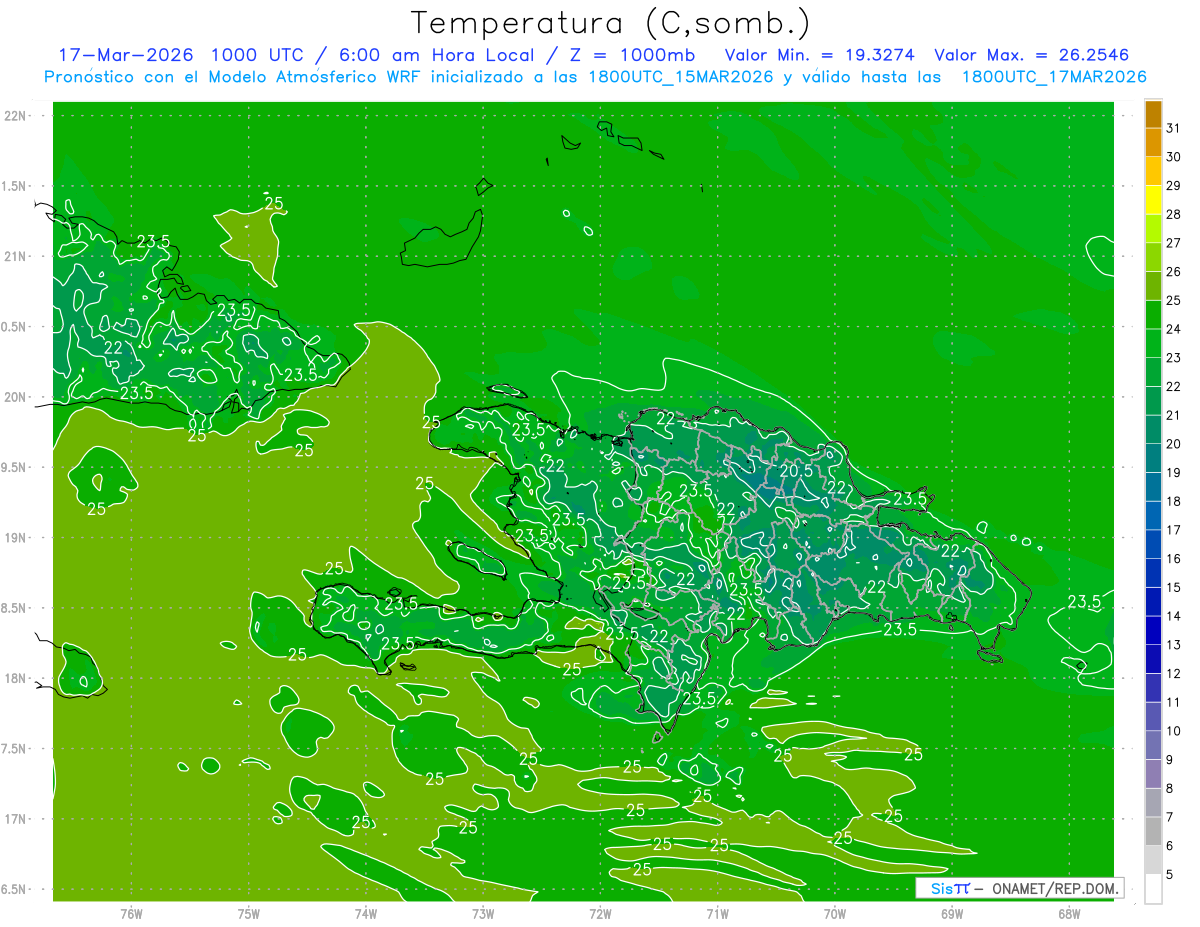
Task: Click the '68W' longitude axis label
Action: click(1069, 915)
